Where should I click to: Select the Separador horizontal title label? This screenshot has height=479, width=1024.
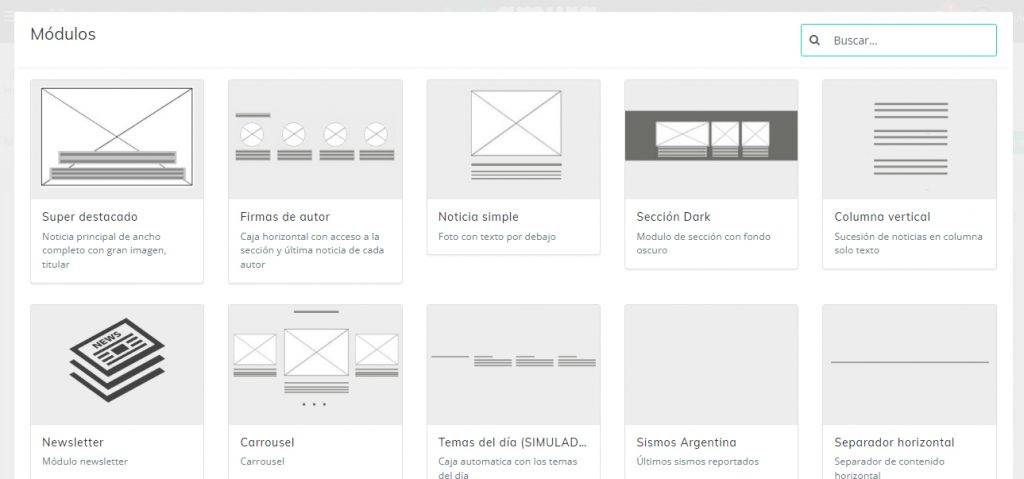coord(894,442)
